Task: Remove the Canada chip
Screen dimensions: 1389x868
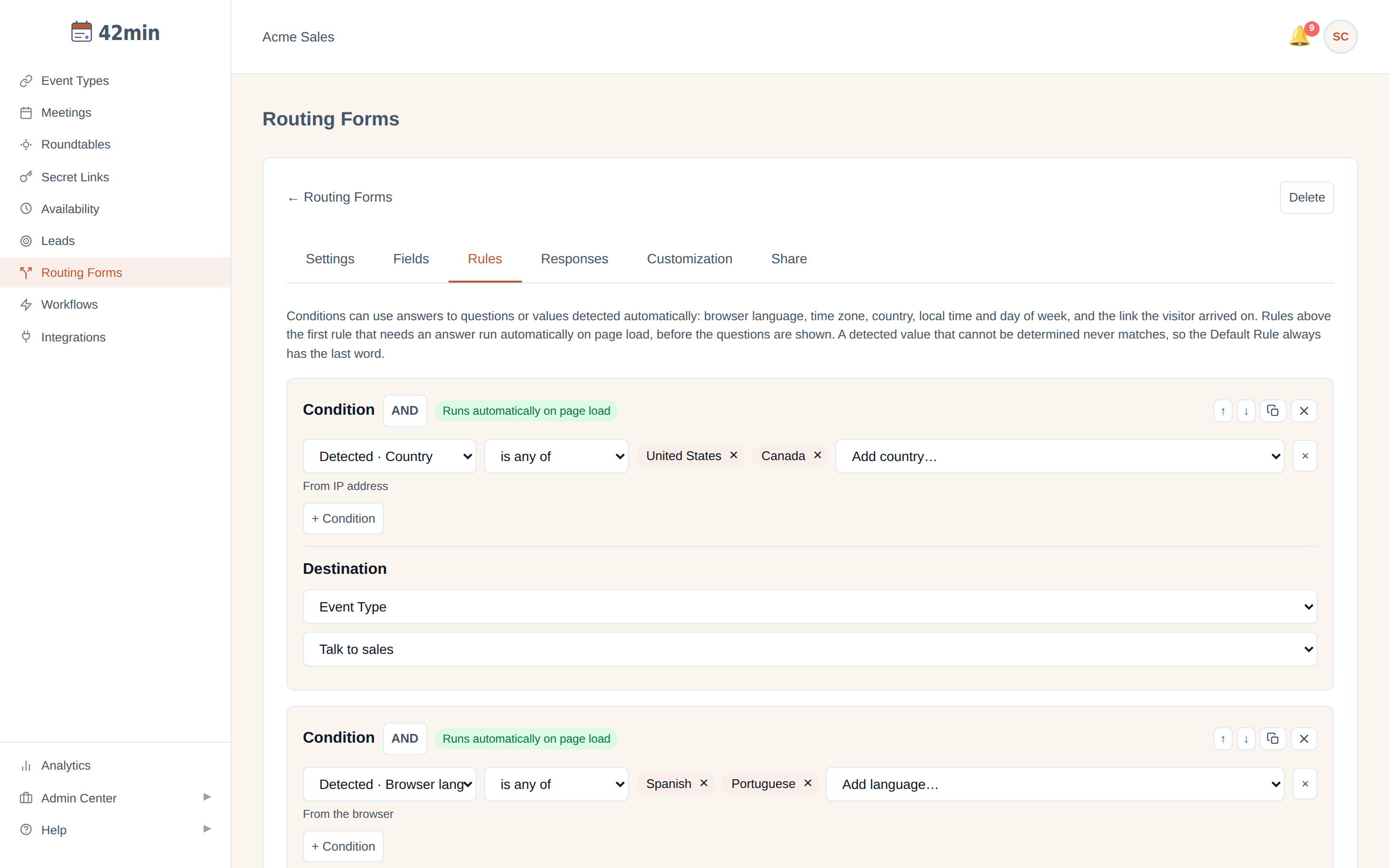Action: [817, 455]
